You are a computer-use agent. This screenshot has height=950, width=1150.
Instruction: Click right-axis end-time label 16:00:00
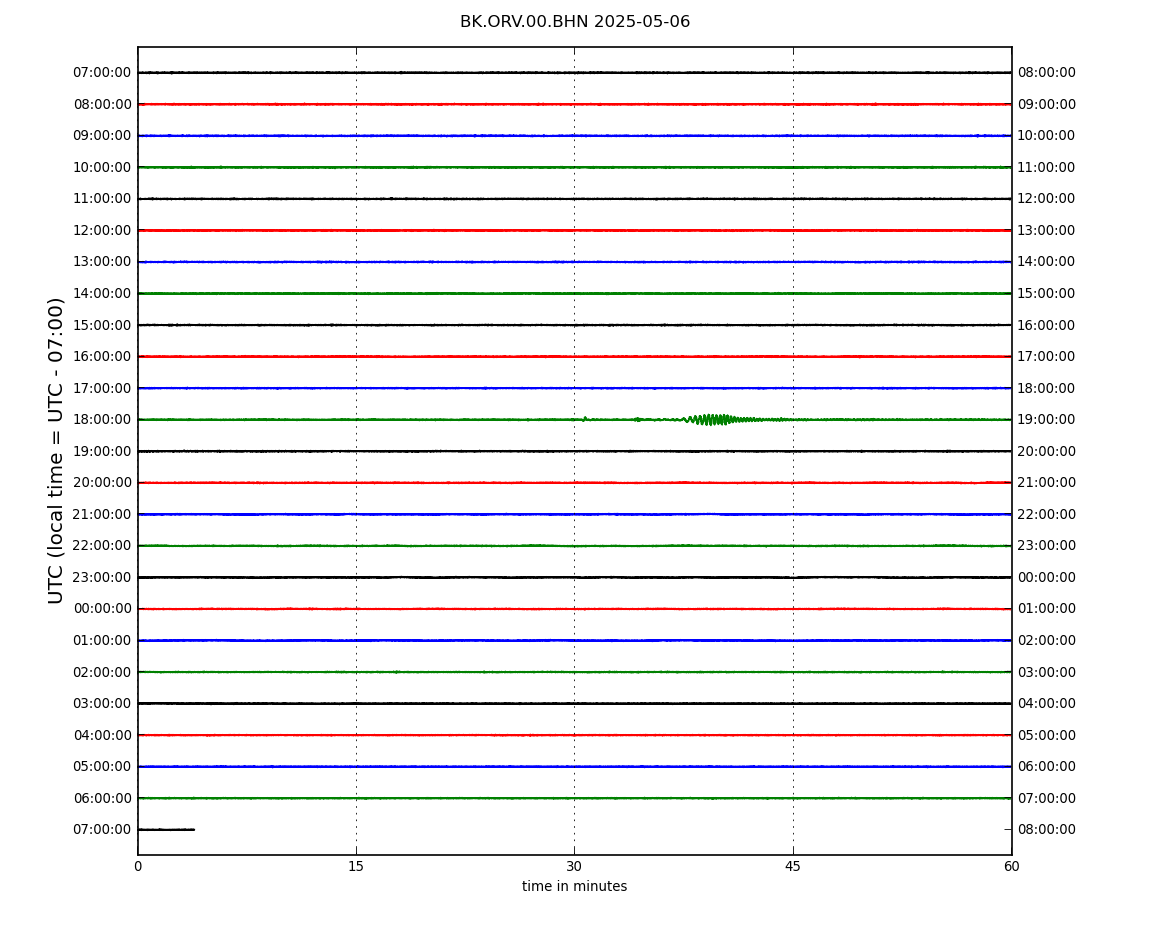1047,325
